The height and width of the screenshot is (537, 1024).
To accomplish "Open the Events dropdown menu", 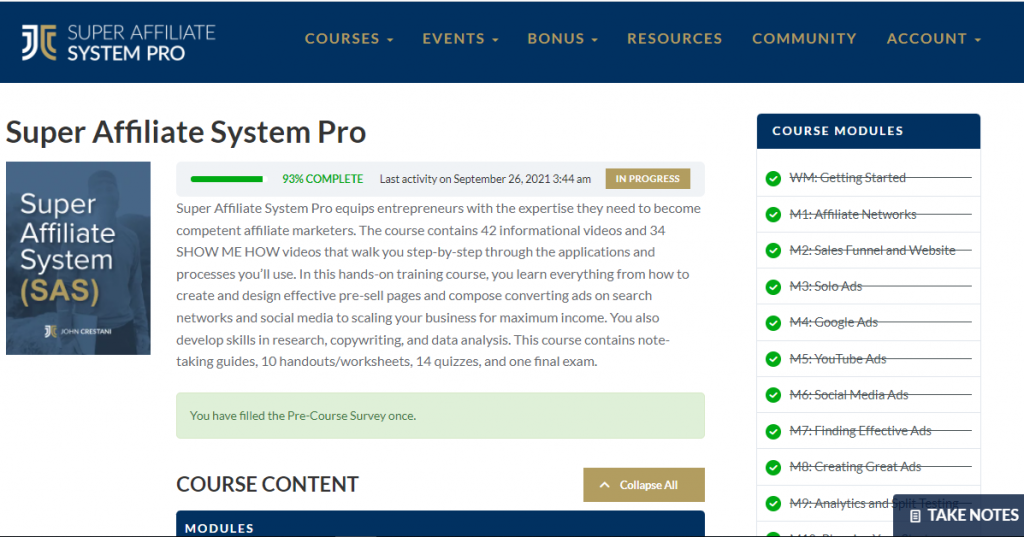I will pos(460,39).
